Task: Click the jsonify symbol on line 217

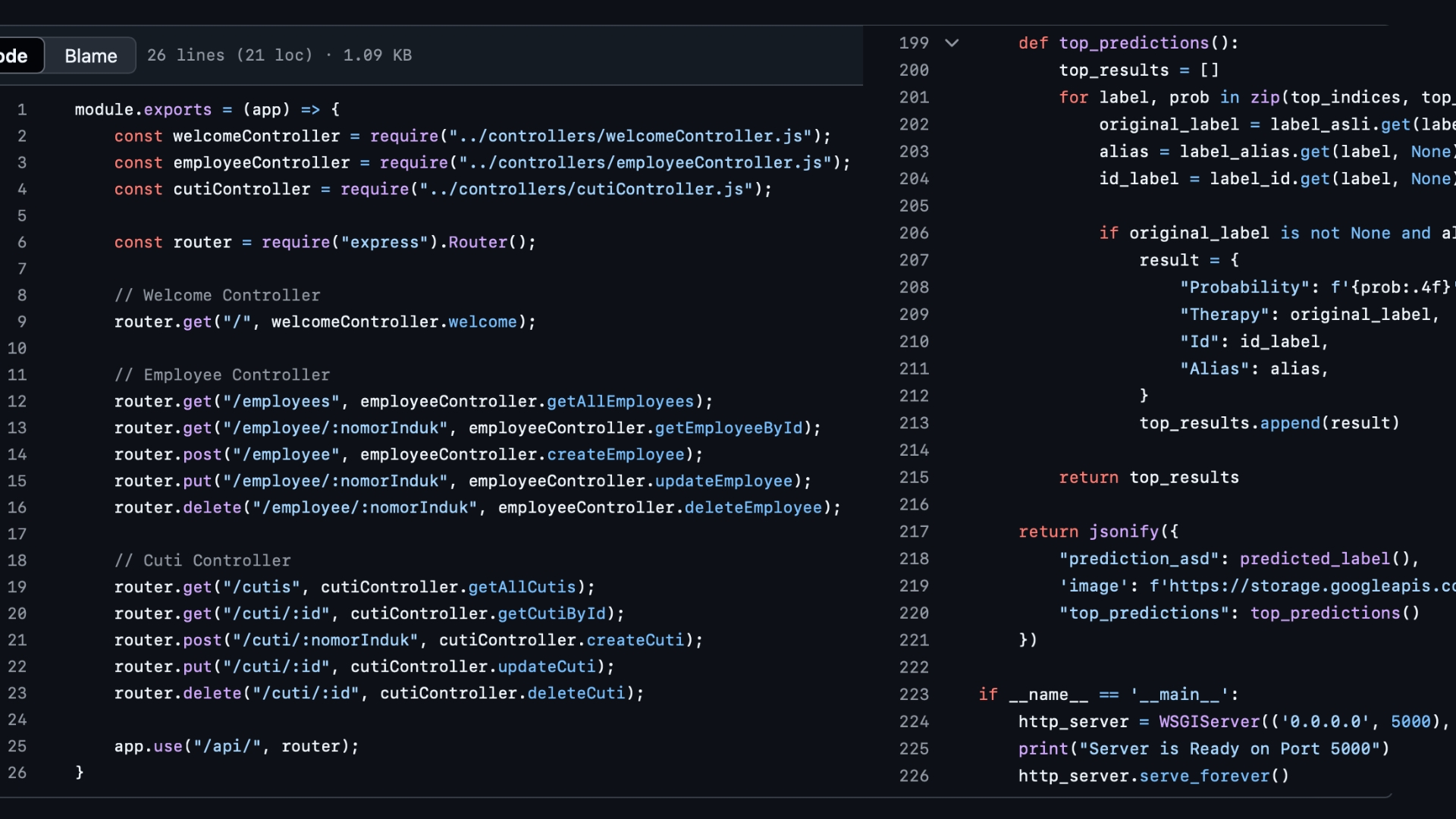Action: point(1124,532)
